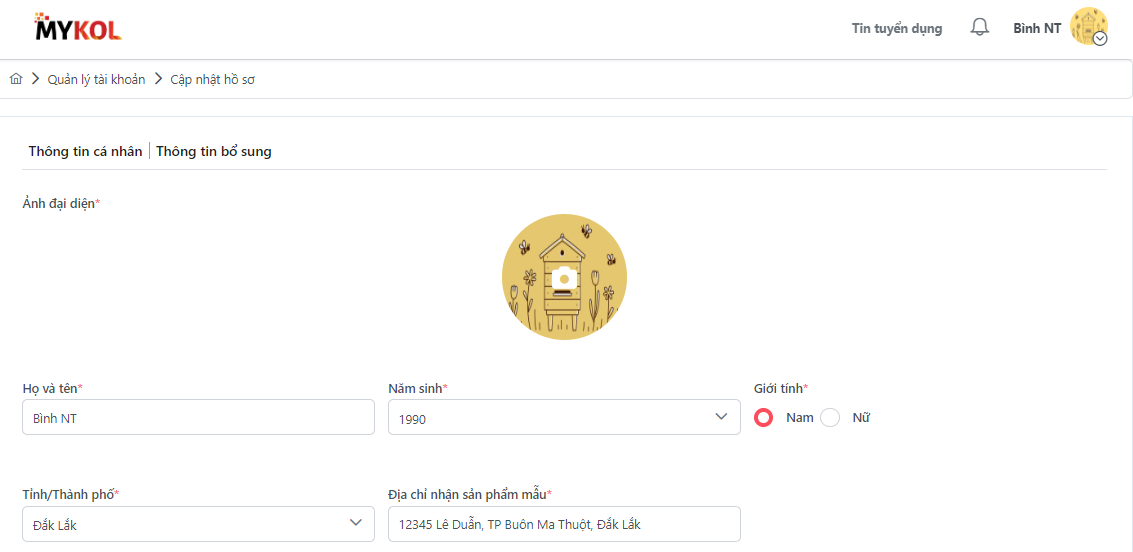Go to Quản lý tài khoản breadcrumb
Screen dimensions: 1133x552
coord(96,79)
